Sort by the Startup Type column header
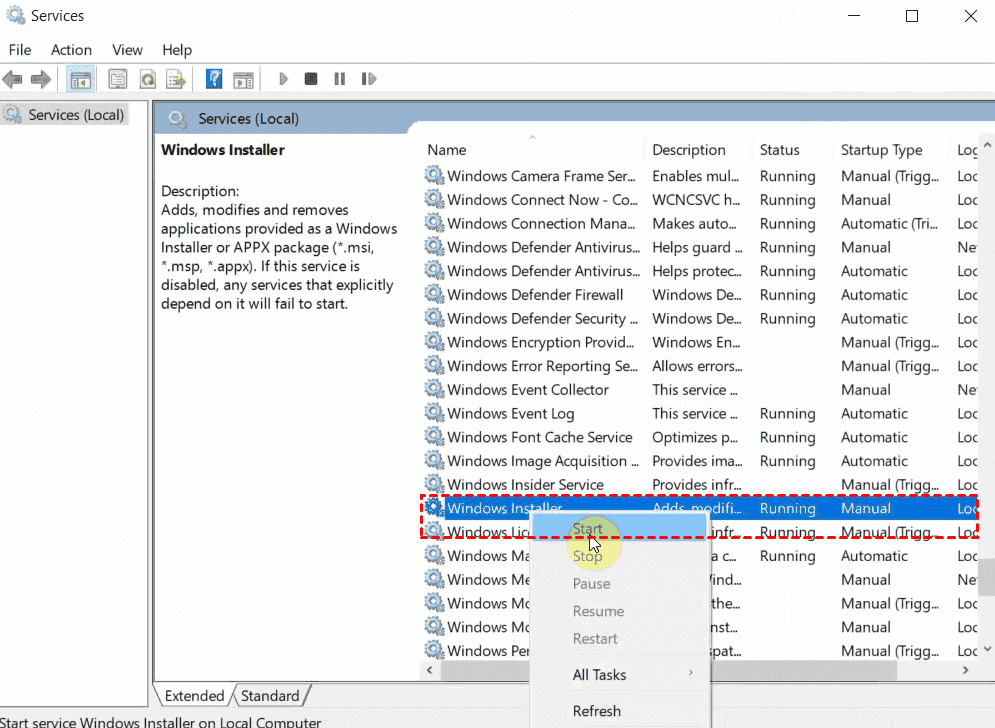 tap(892, 150)
